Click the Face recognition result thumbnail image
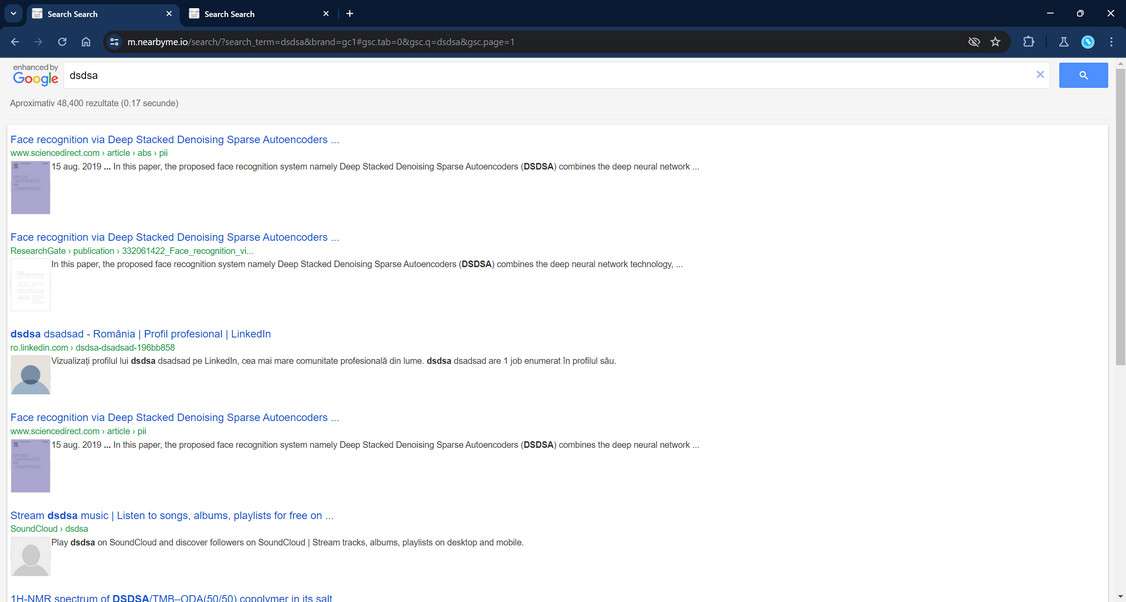 coord(30,186)
